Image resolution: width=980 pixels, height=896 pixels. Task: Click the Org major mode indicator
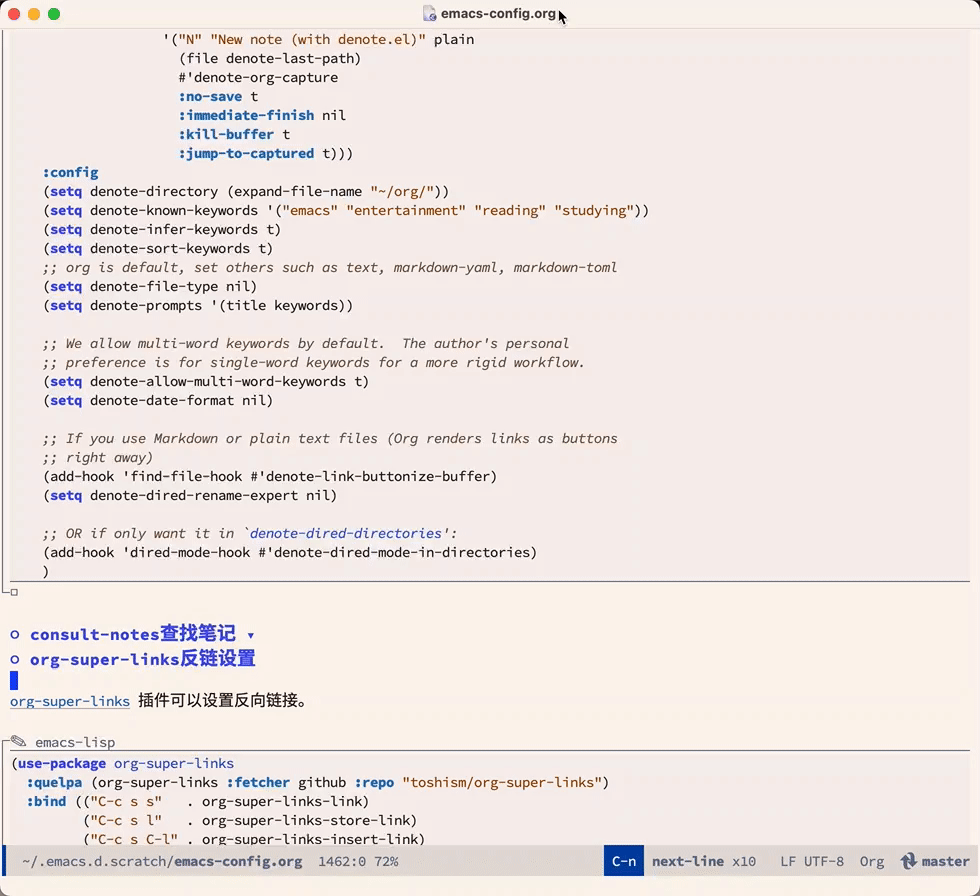(872, 862)
